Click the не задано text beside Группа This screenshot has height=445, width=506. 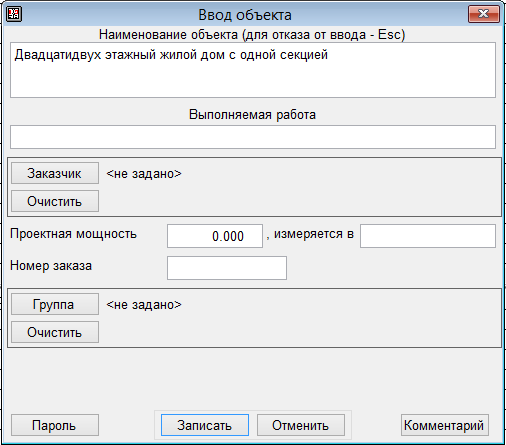pyautogui.click(x=144, y=305)
